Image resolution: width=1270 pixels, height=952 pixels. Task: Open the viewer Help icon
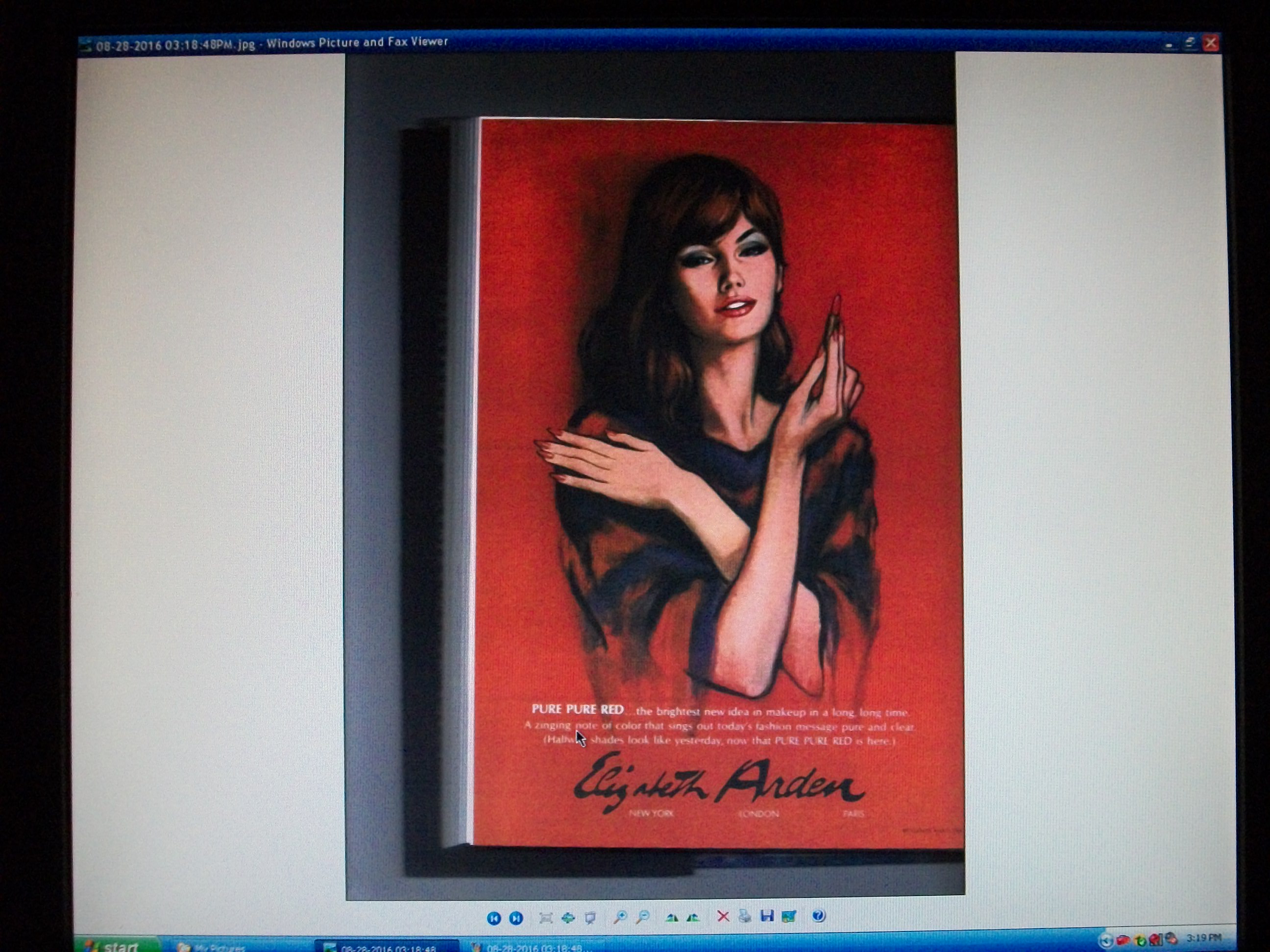819,916
